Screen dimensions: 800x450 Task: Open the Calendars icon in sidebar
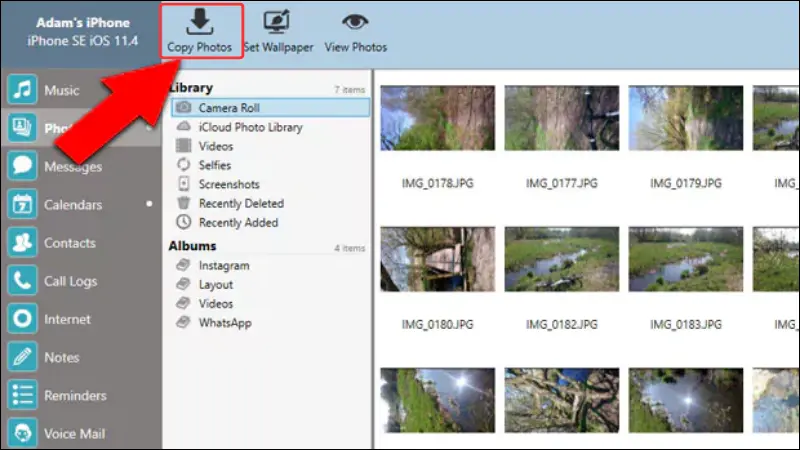(22, 204)
